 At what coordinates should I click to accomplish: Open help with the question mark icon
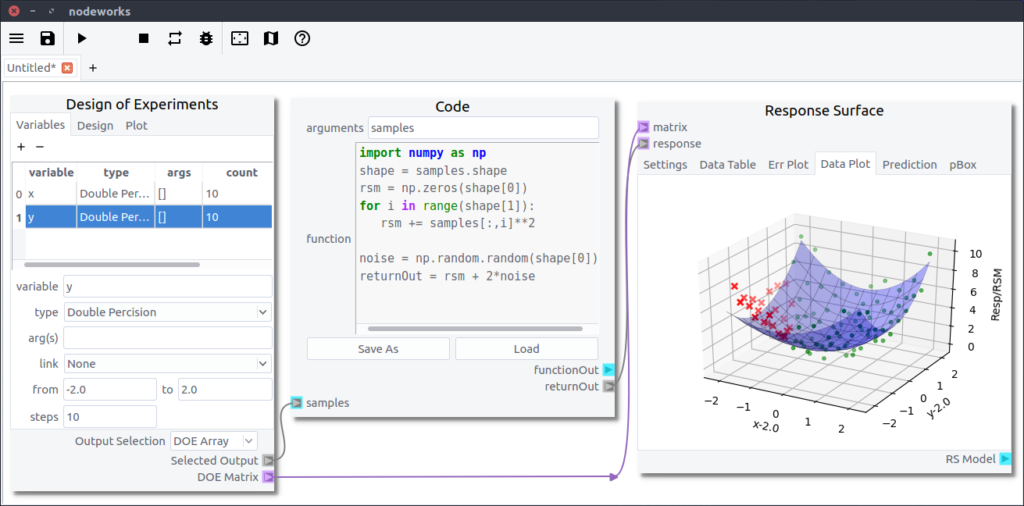tap(301, 38)
